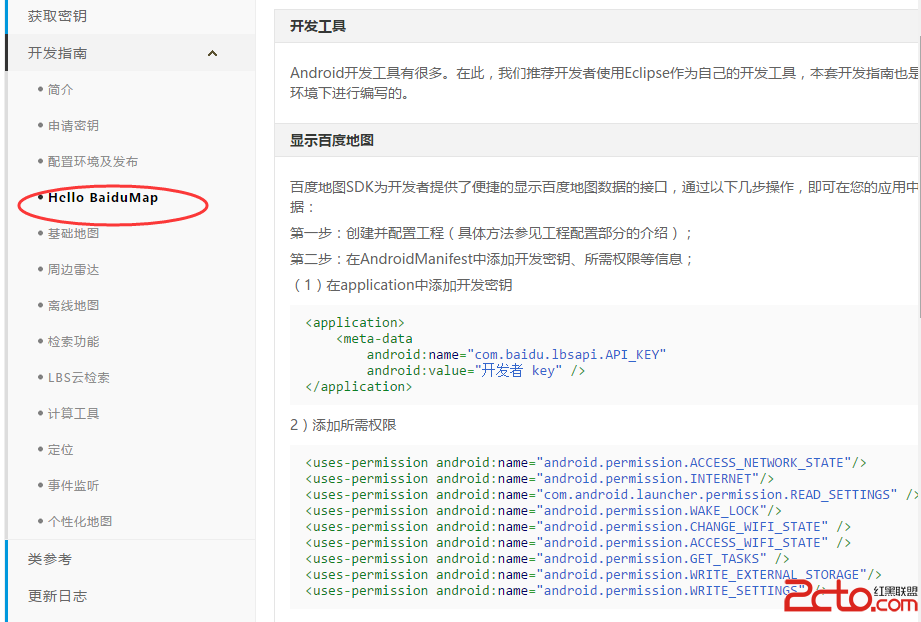
Task: Navigate to 事件监听 section
Action: [x=73, y=485]
